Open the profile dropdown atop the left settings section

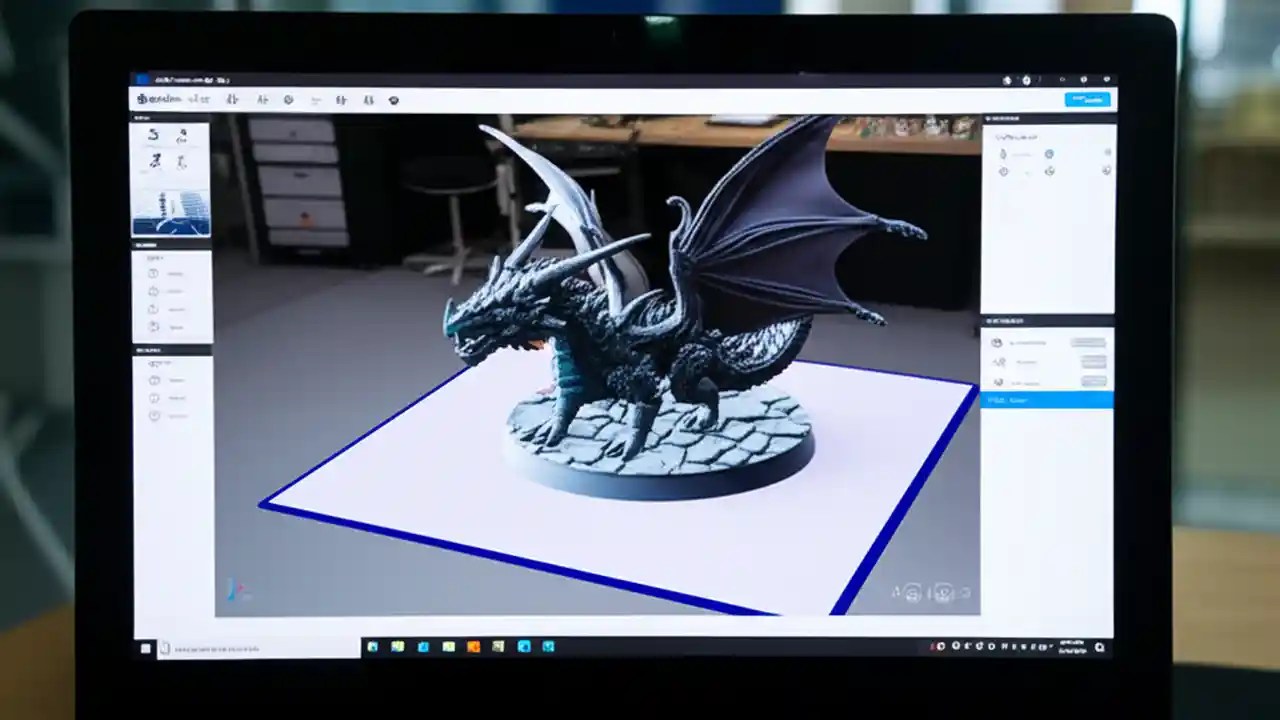(x=154, y=258)
